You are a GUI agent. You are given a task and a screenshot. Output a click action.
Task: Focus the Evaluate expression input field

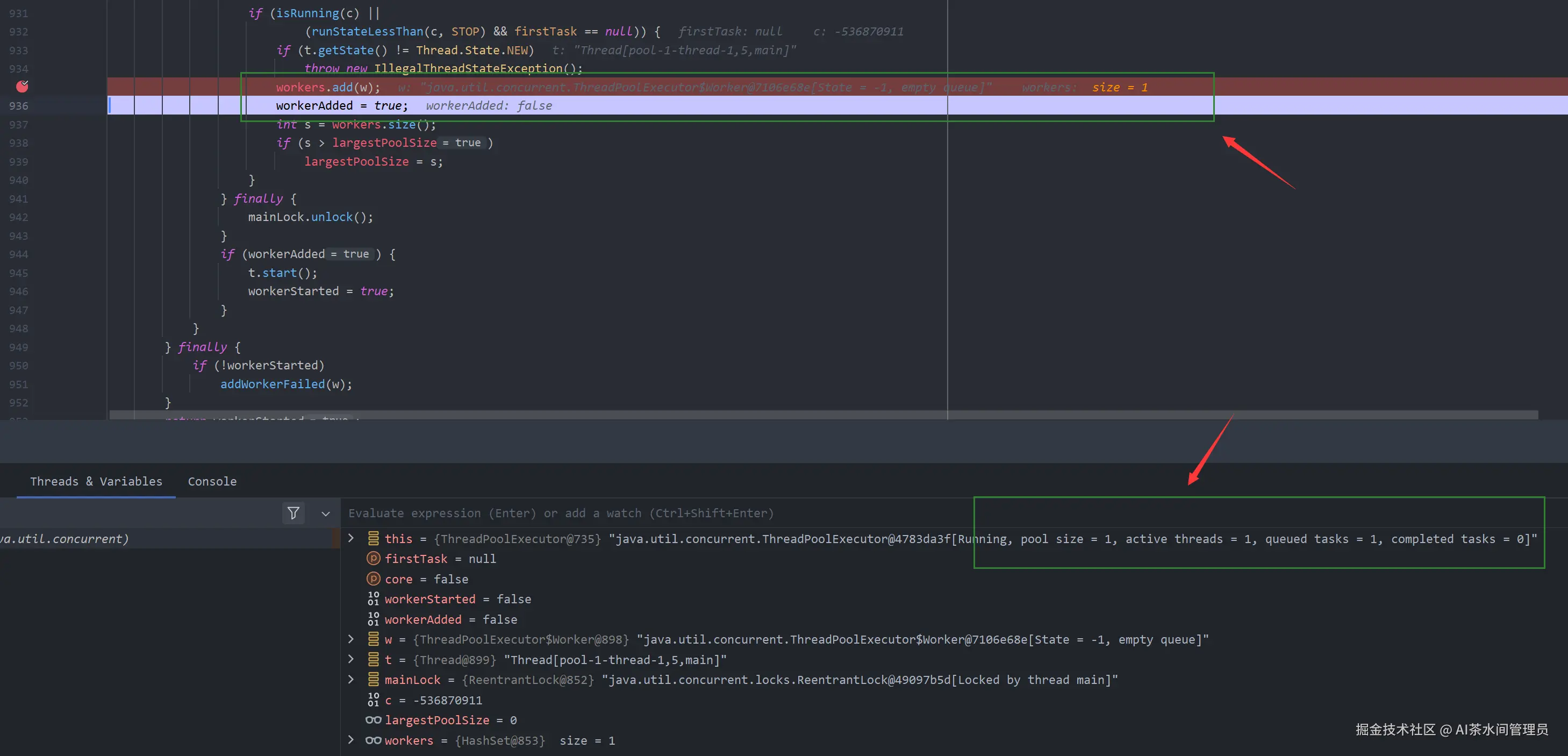560,513
